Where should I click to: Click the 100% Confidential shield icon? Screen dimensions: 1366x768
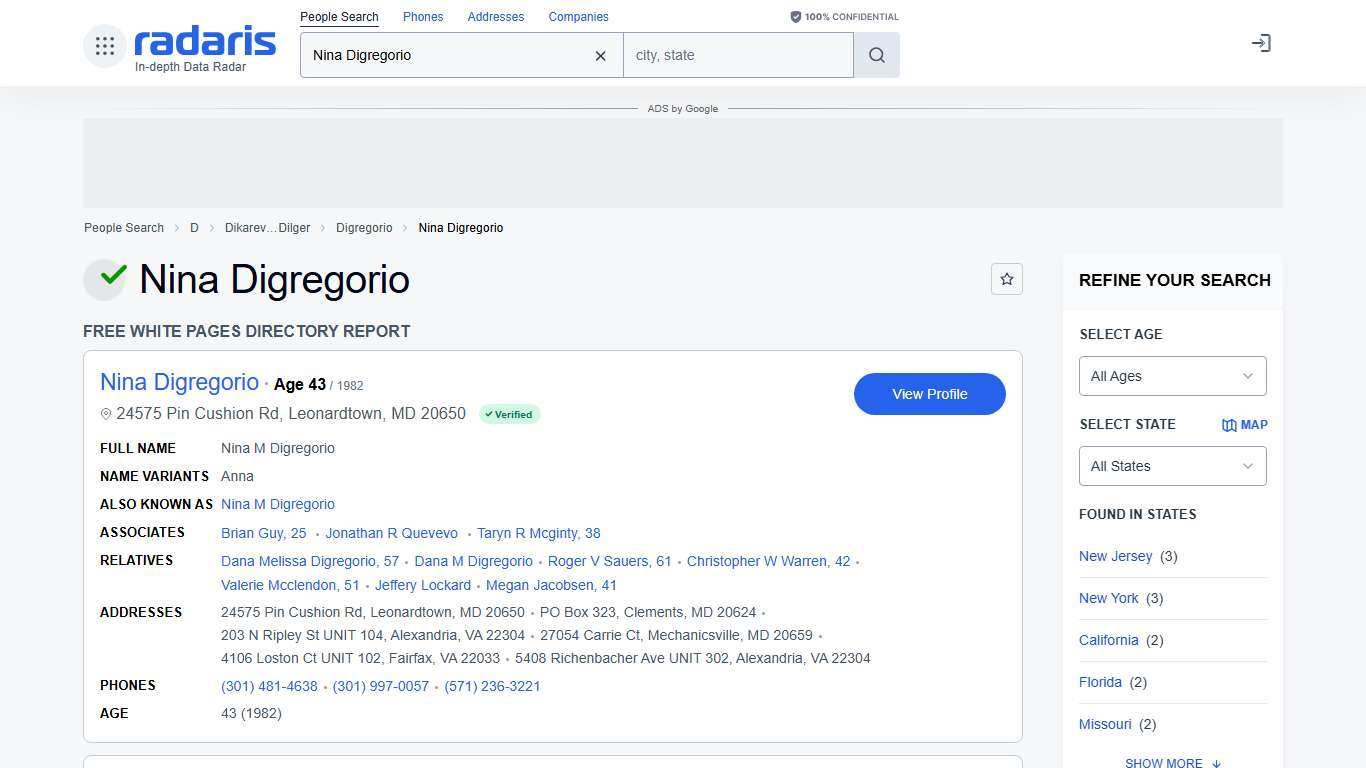[x=795, y=16]
